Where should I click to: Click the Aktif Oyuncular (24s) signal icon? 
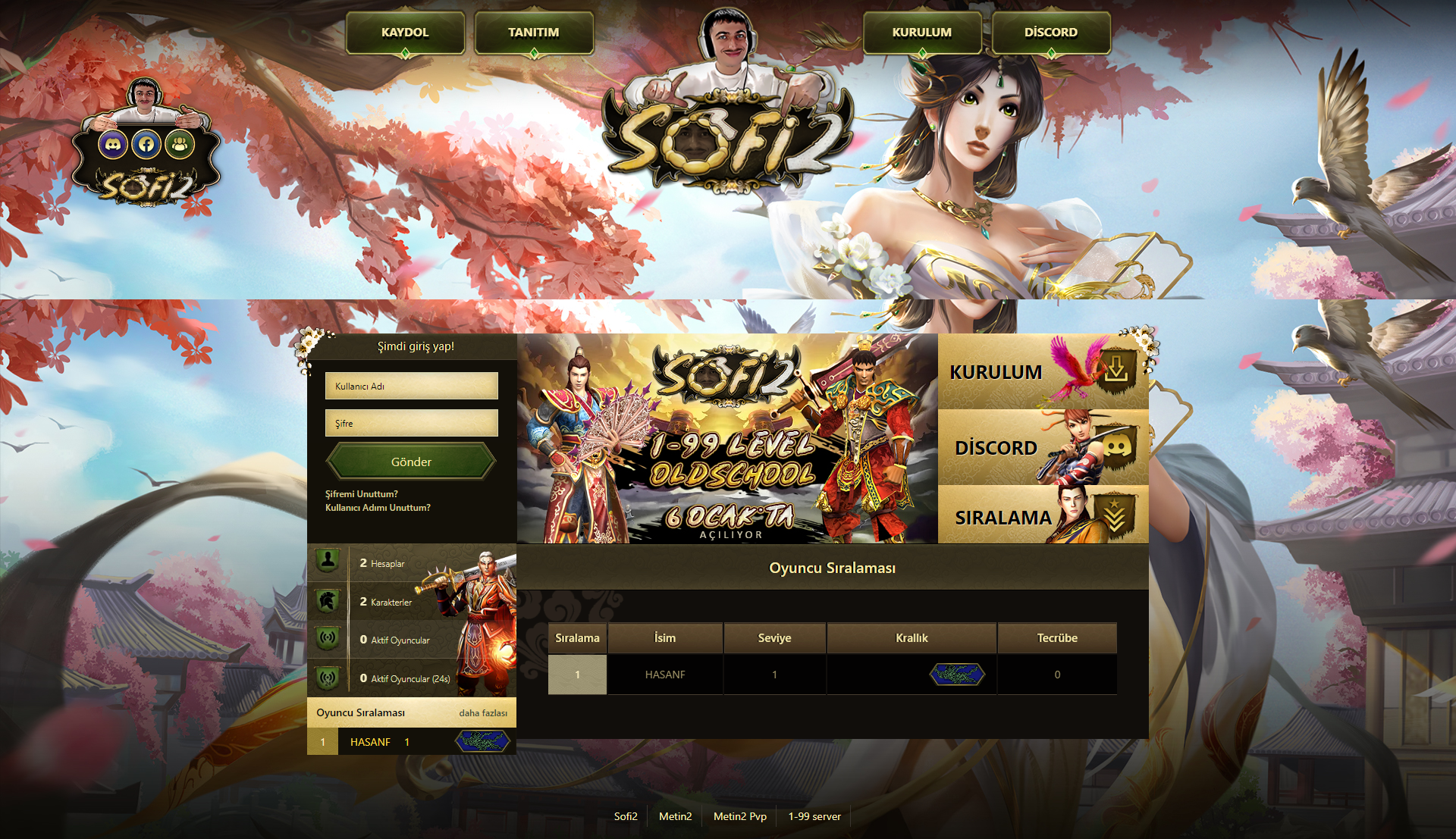click(x=328, y=678)
